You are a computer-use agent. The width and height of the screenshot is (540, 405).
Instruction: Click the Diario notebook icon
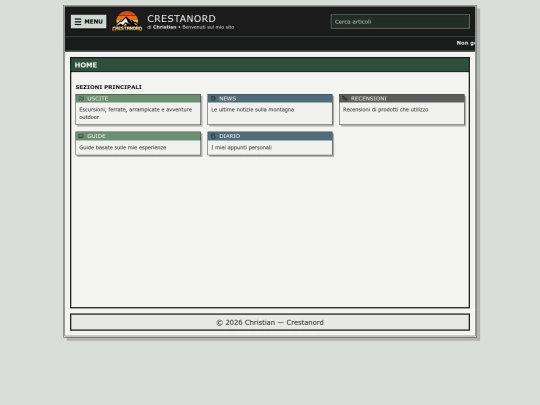tap(213, 136)
